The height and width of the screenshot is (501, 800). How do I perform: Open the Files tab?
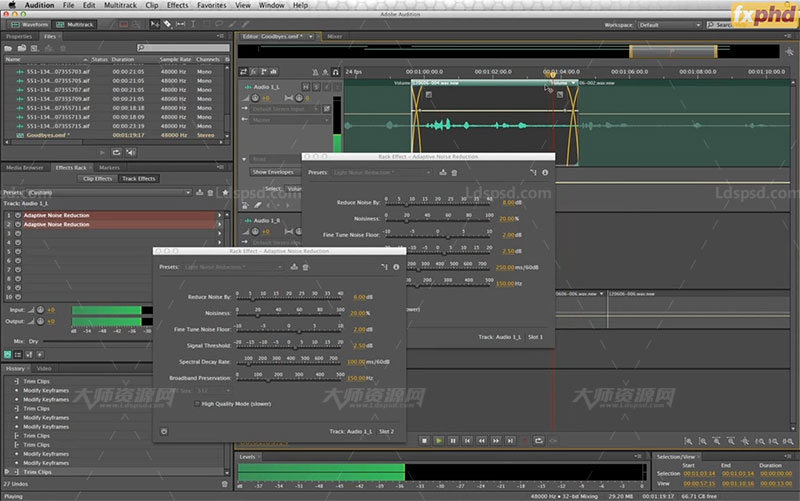[49, 36]
